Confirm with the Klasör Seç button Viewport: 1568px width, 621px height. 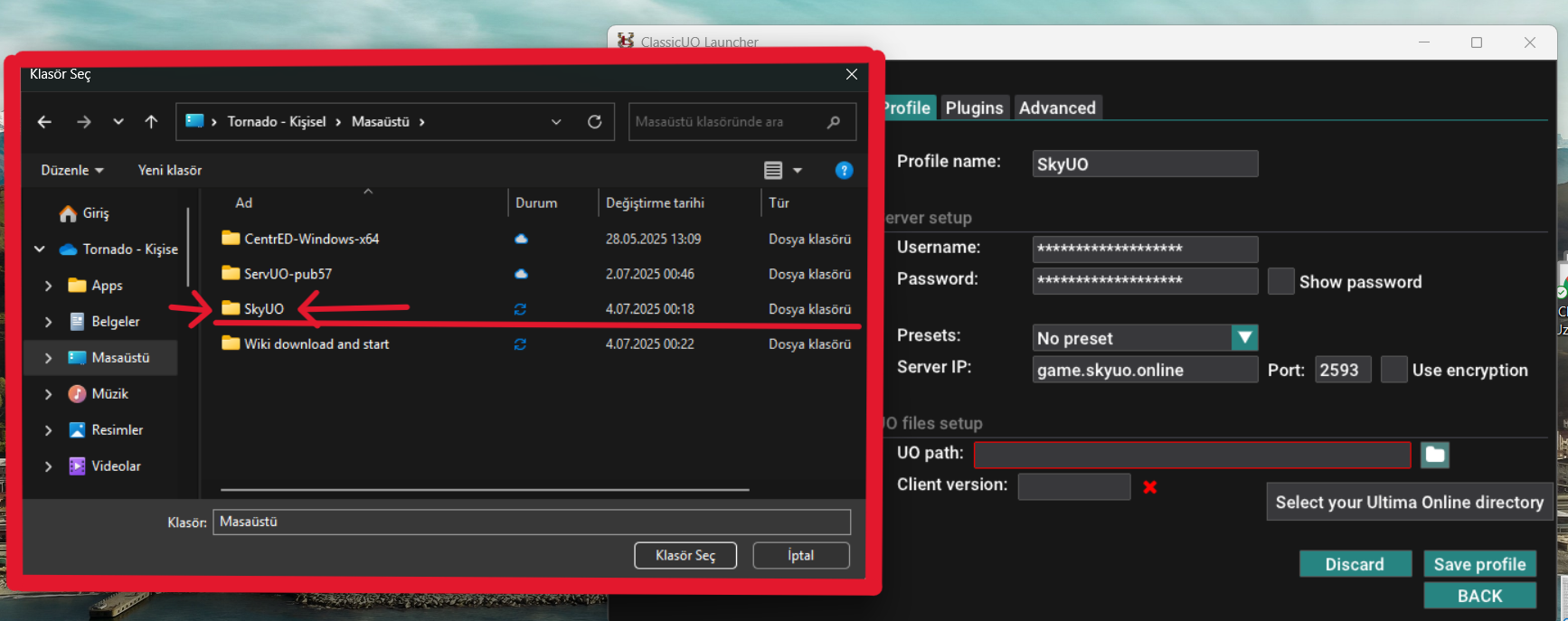pos(685,555)
